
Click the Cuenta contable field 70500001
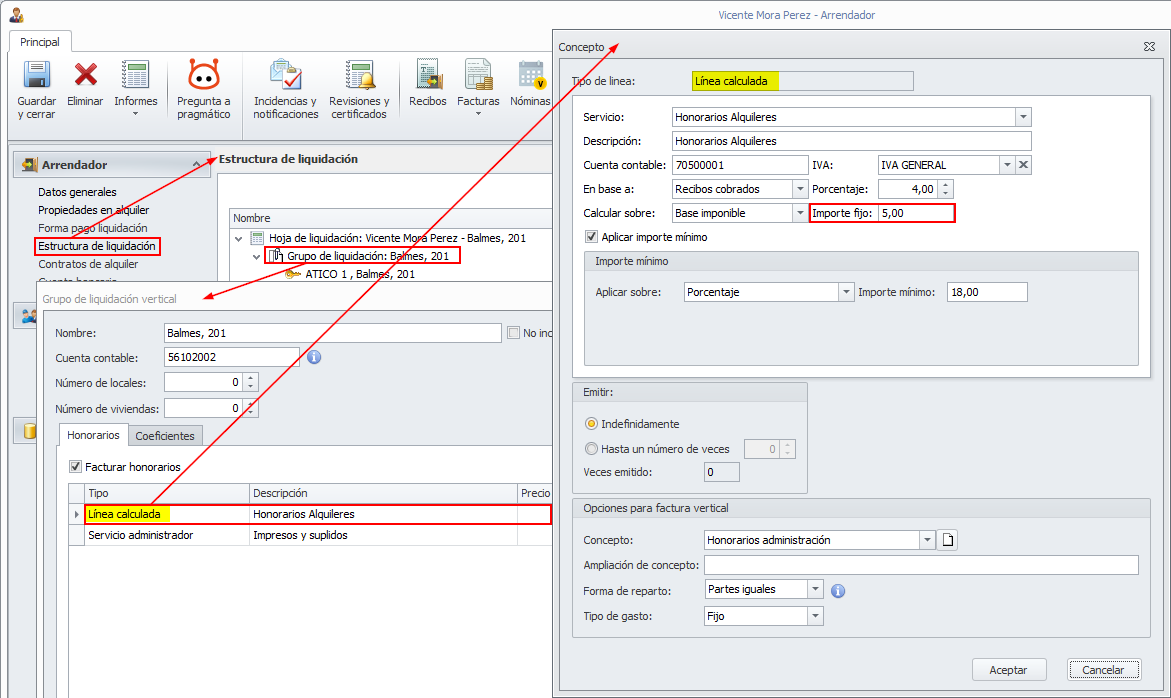740,165
